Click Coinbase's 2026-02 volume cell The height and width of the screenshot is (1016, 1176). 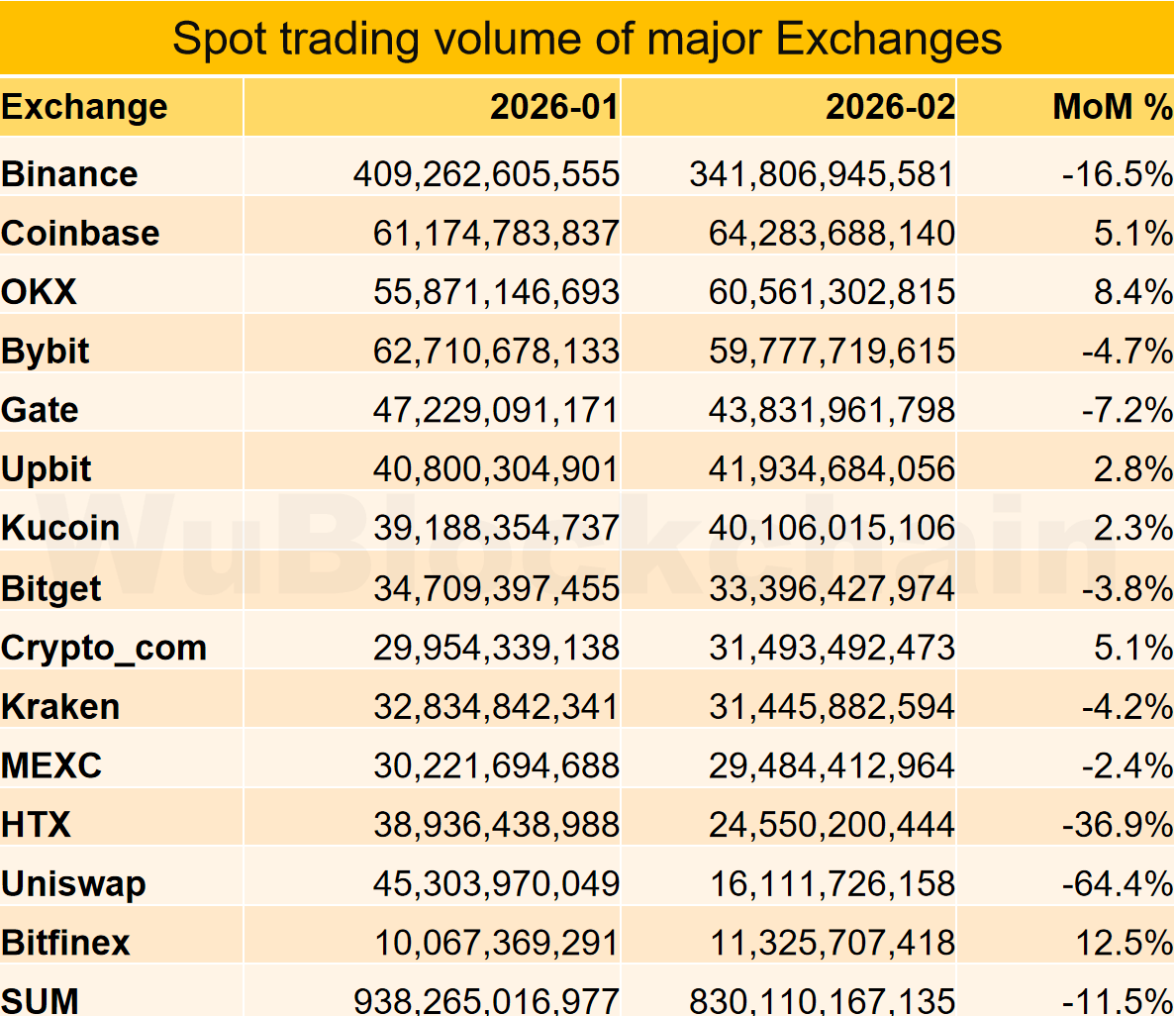[x=832, y=234]
